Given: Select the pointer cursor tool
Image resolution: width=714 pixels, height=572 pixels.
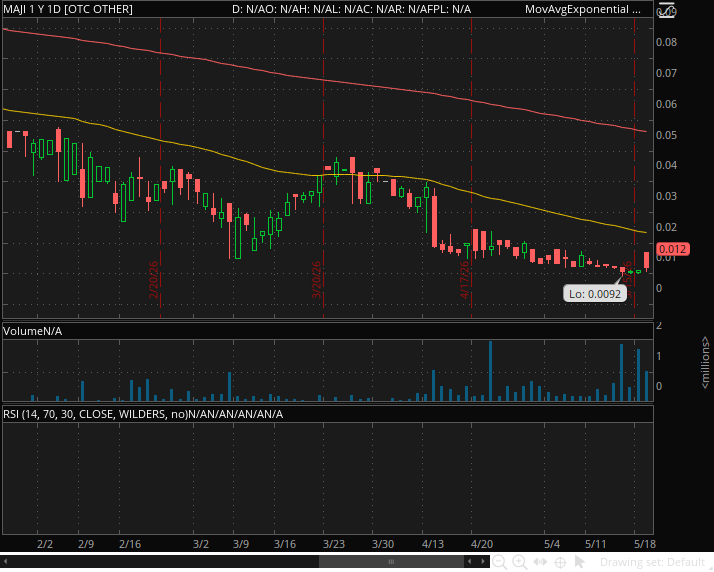Looking at the screenshot, I should pyautogui.click(x=579, y=562).
